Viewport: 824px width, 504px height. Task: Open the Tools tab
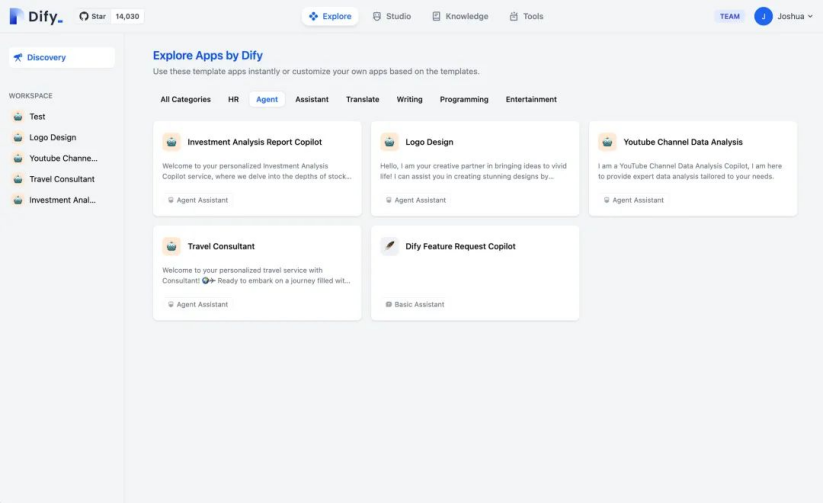click(x=526, y=16)
